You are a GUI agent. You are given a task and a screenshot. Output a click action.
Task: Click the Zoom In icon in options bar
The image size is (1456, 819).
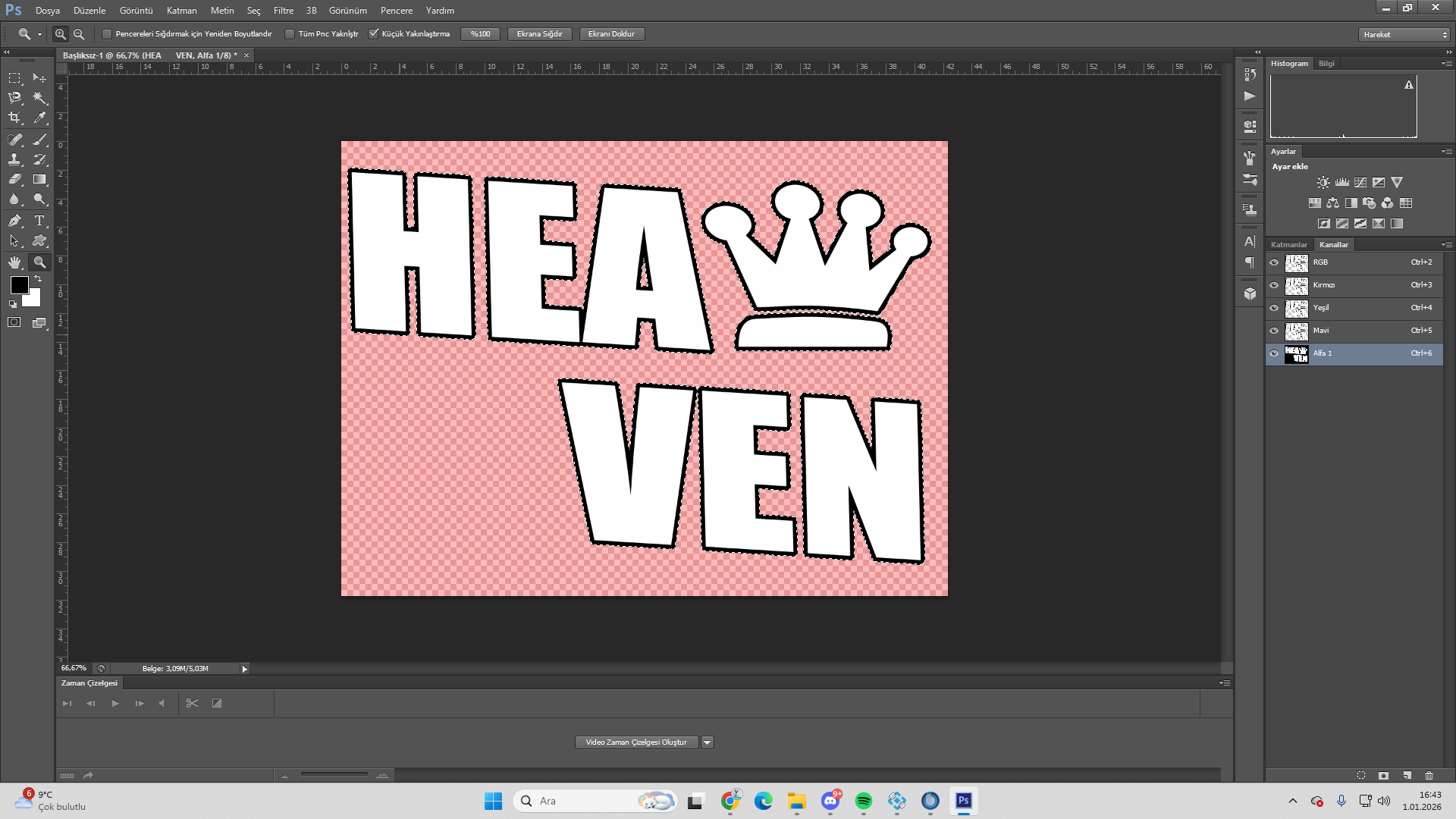61,34
